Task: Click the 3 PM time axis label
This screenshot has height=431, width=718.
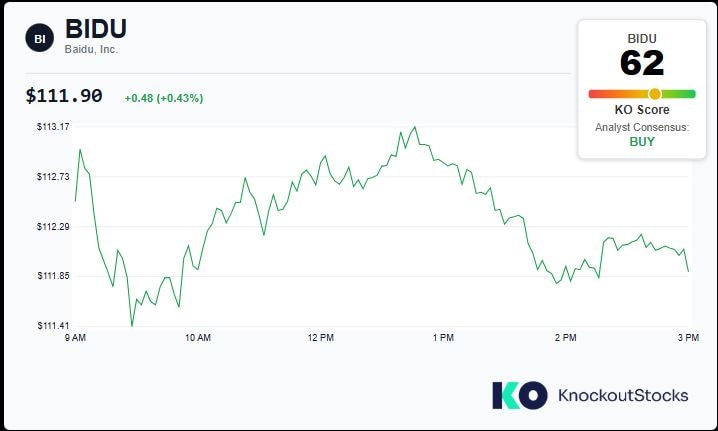Action: pos(687,338)
